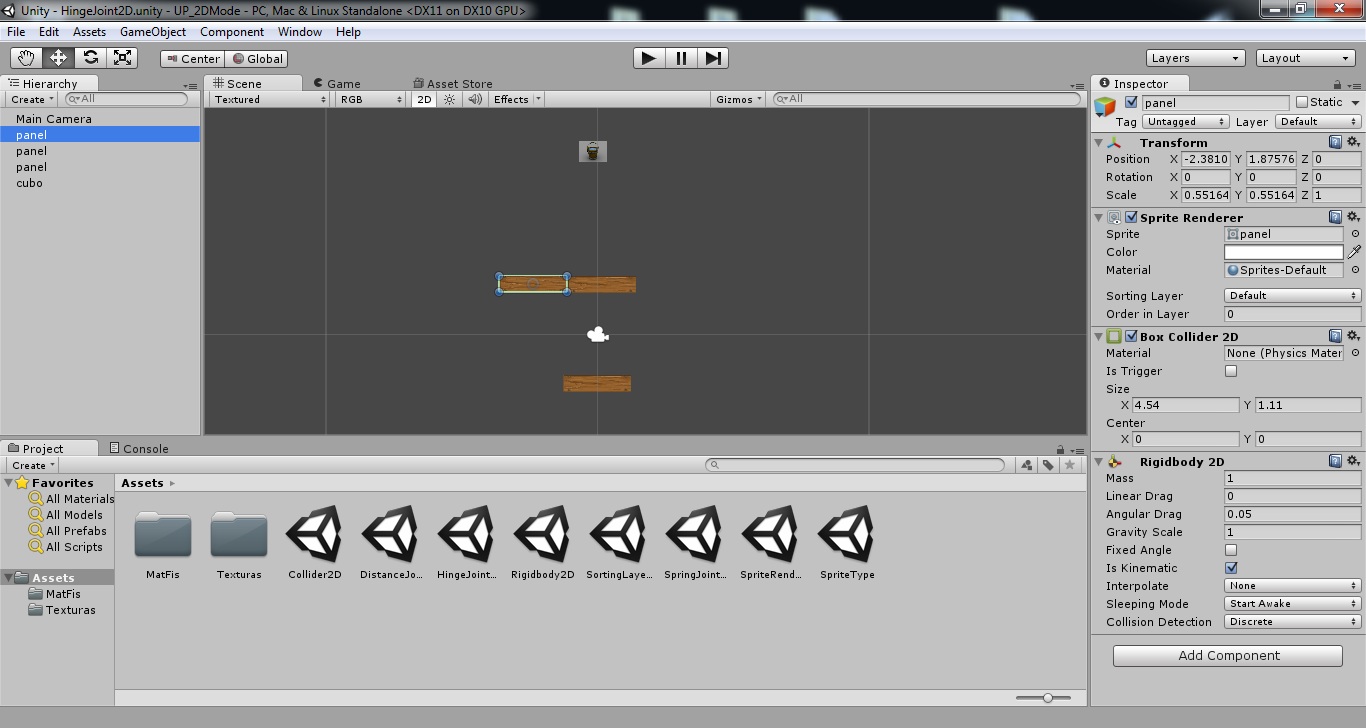Select the Hand tool in toolbar
1366x728 pixels.
tap(26, 58)
